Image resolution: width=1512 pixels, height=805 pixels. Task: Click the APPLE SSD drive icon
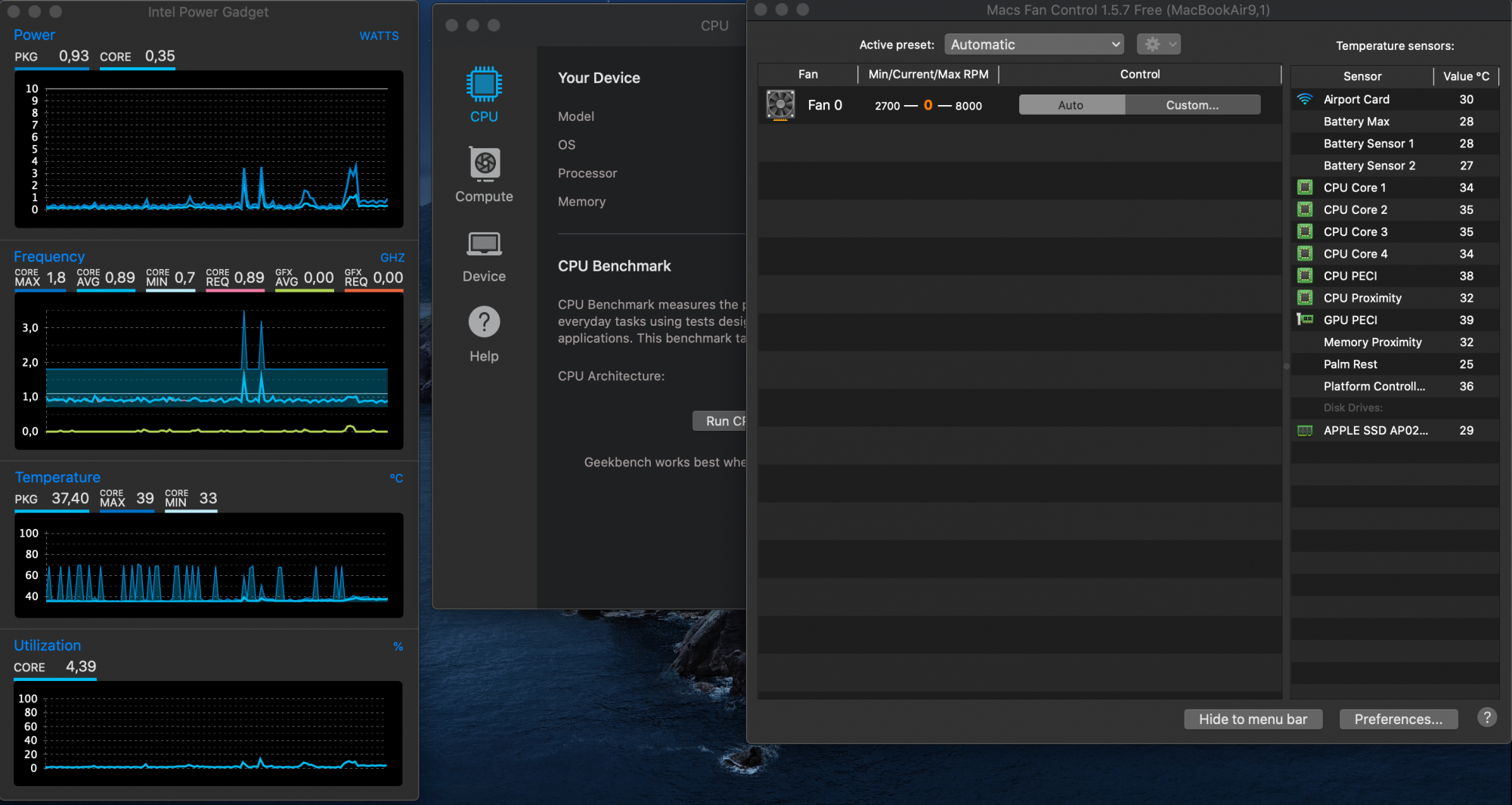[1305, 430]
